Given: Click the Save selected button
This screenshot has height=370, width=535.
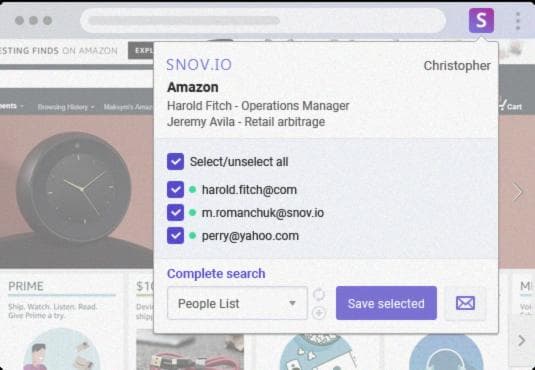Looking at the screenshot, I should 386,303.
